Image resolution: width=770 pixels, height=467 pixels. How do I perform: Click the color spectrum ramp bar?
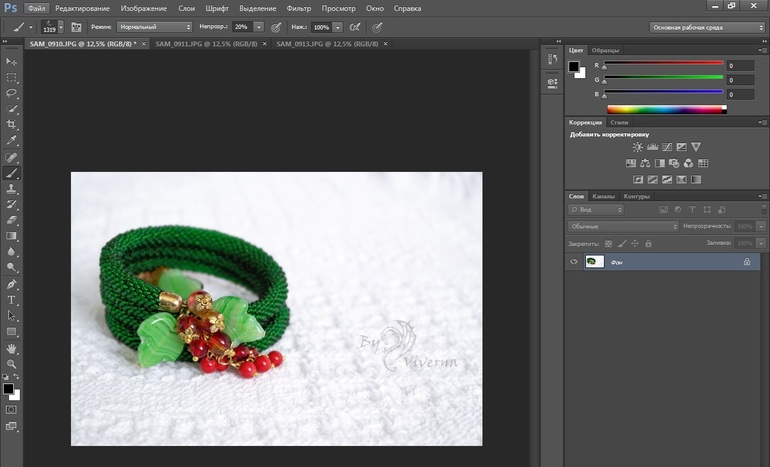(x=667, y=108)
